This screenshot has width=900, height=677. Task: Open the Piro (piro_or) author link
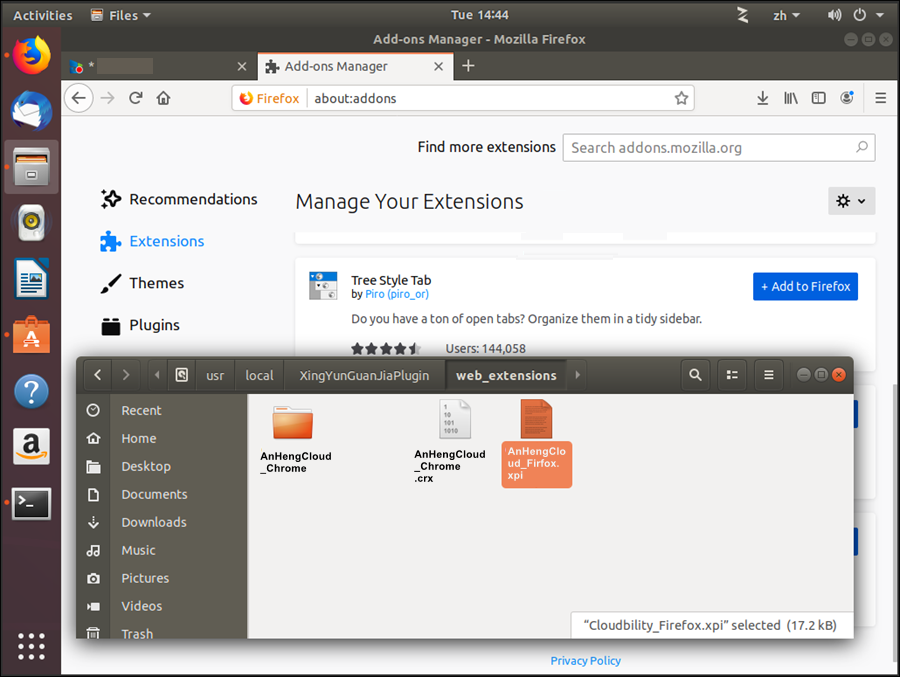[x=397, y=294]
